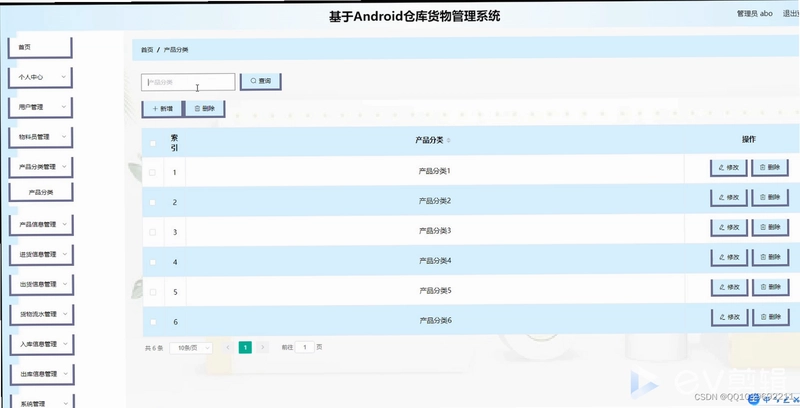The height and width of the screenshot is (408, 800).
Task: Sort by the 产品分类 column arrows
Action: pos(448,140)
